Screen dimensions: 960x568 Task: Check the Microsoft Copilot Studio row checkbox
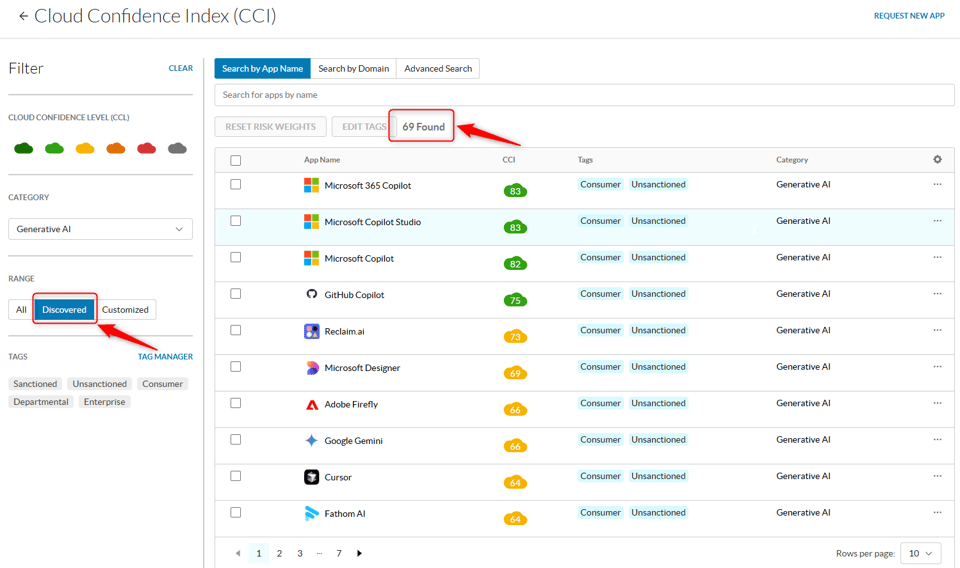point(236,221)
